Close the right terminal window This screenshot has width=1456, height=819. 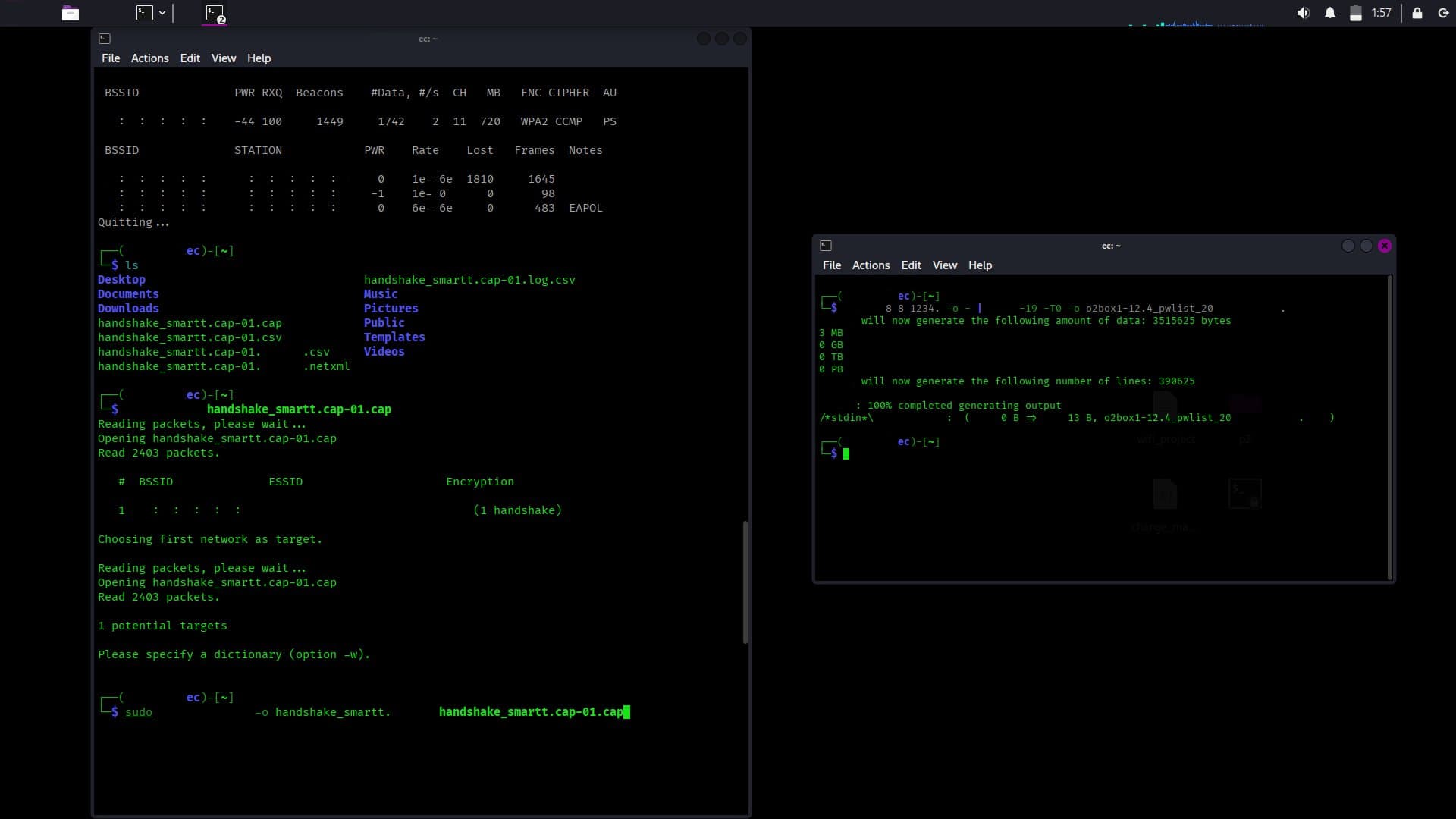click(x=1385, y=246)
